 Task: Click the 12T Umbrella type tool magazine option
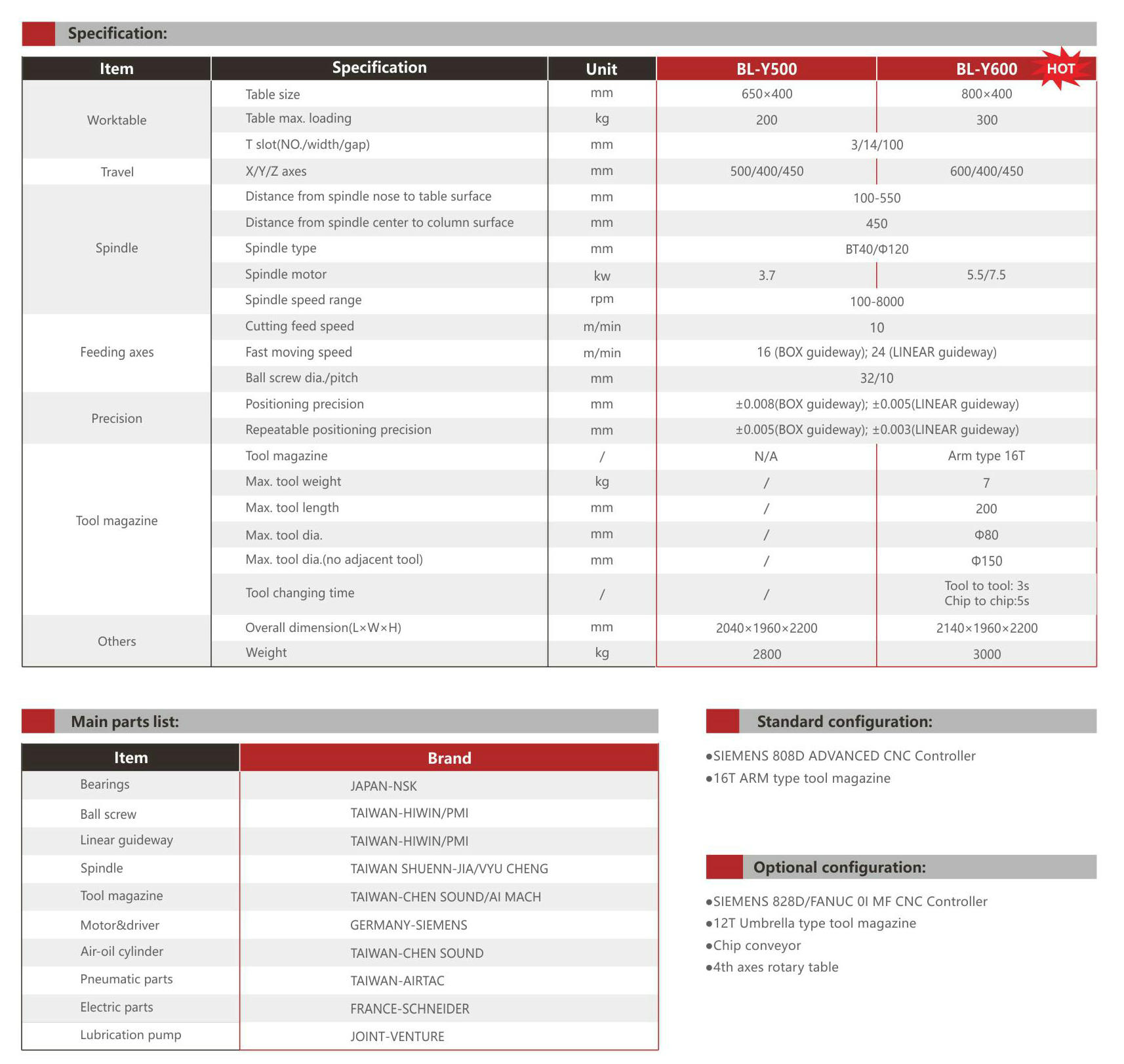tap(814, 923)
